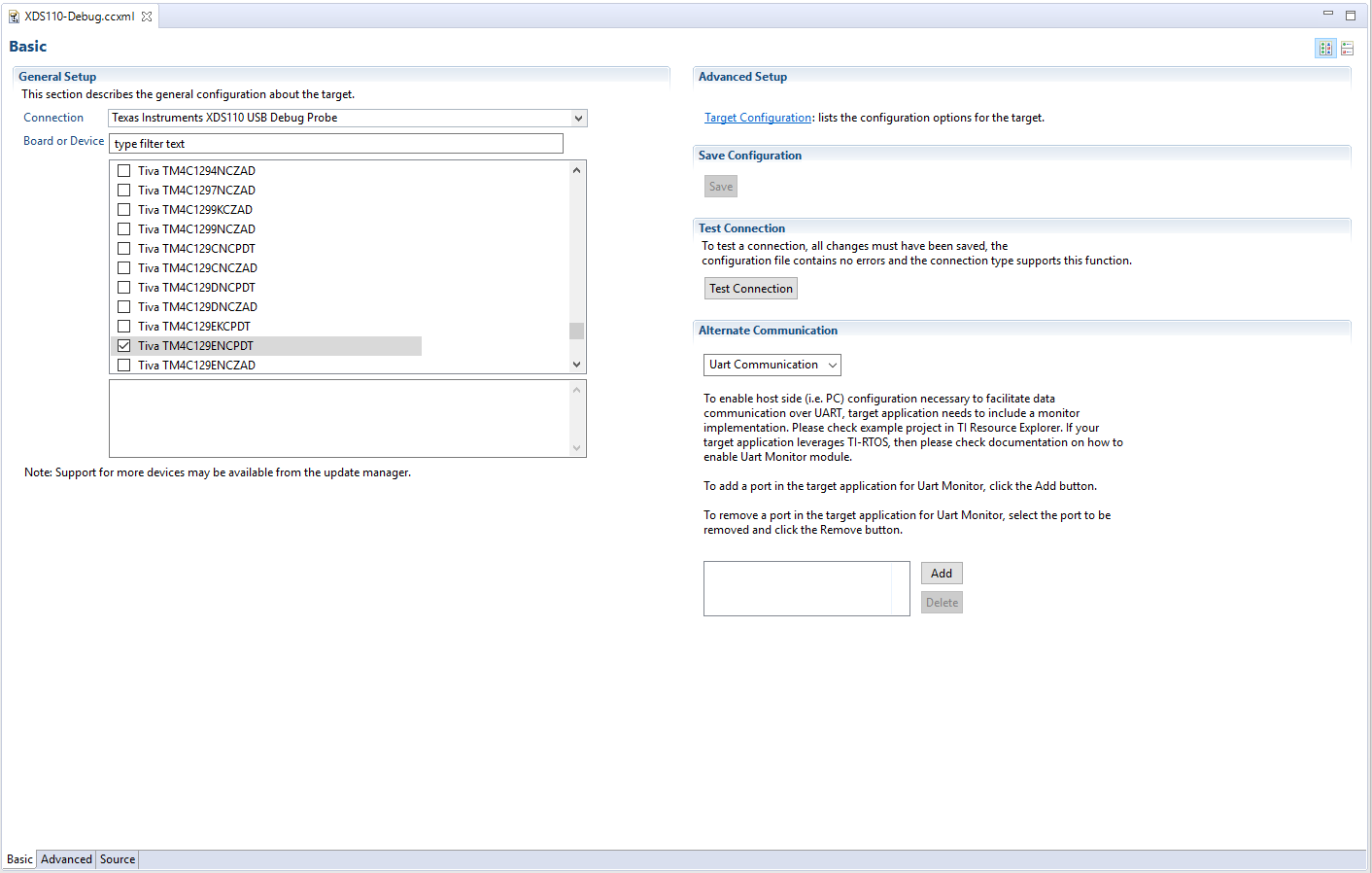Click the Advanced Setup section header

click(x=742, y=76)
